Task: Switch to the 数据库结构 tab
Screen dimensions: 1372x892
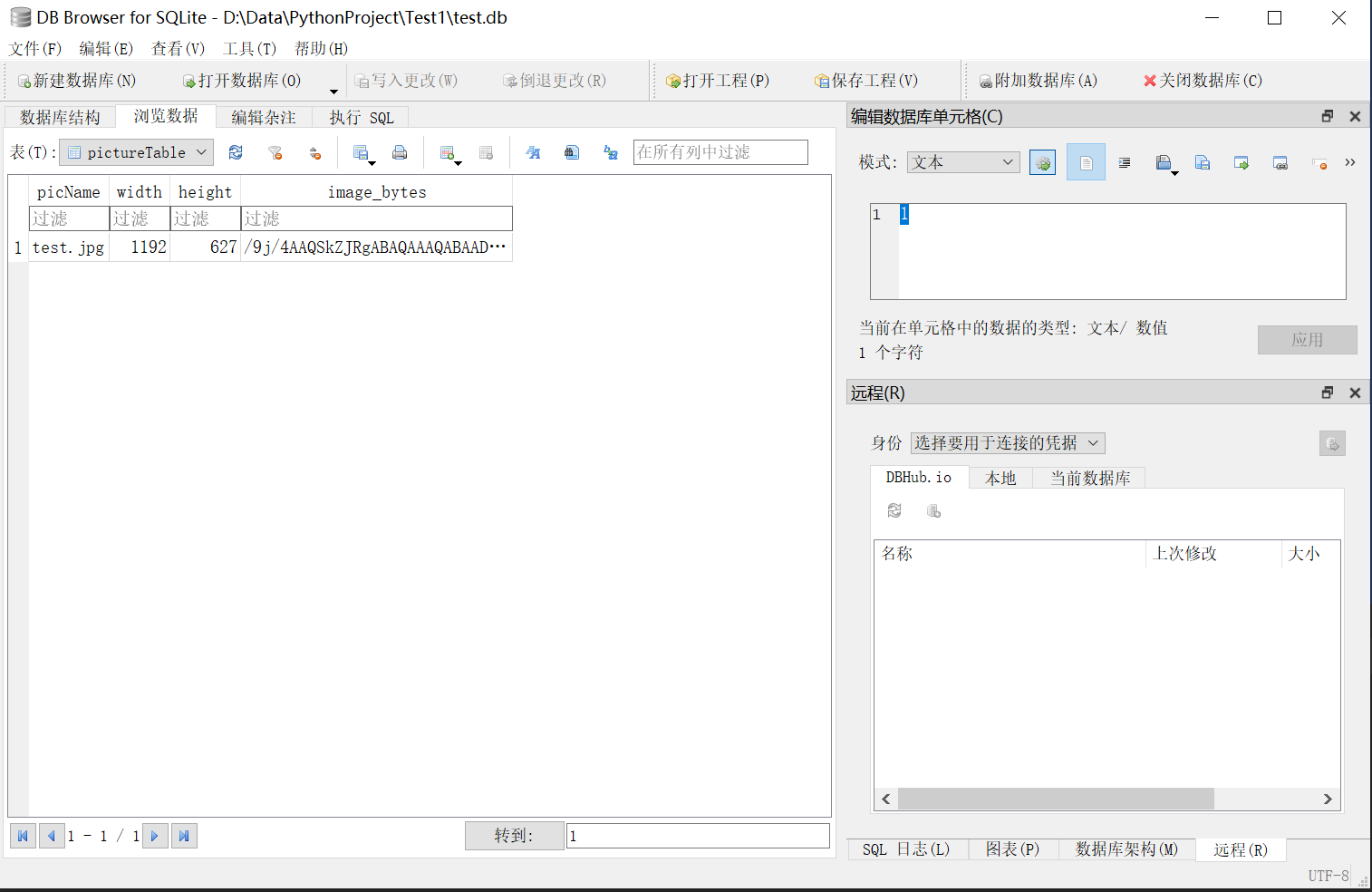Action: coord(60,117)
